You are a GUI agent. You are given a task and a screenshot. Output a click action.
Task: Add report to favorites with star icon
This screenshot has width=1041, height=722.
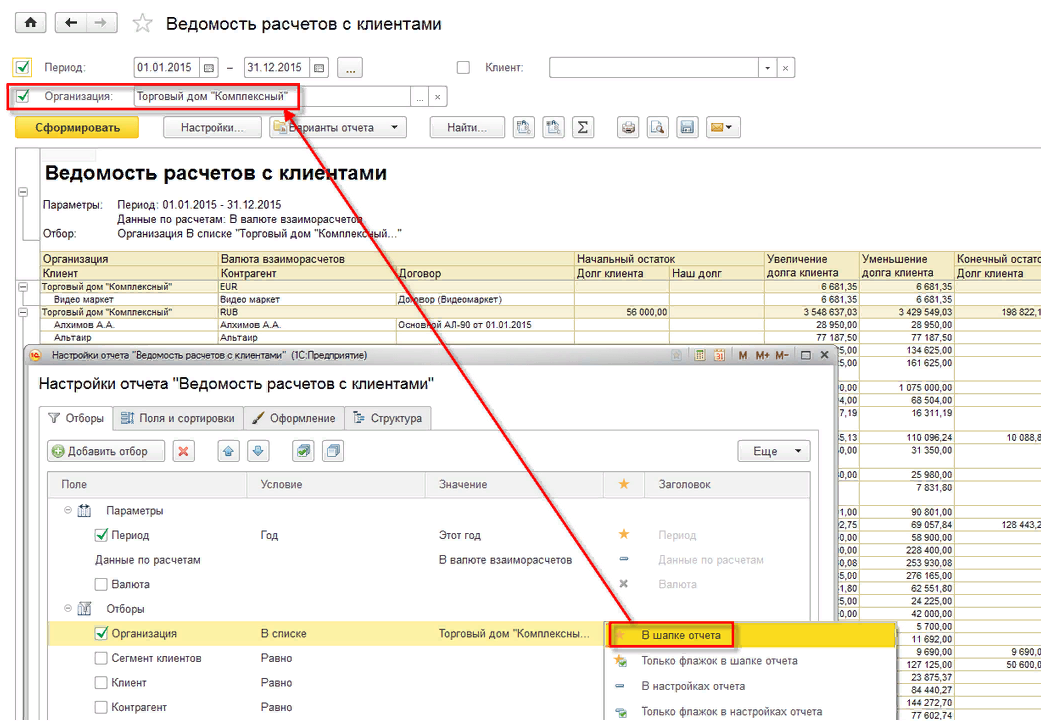(143, 24)
